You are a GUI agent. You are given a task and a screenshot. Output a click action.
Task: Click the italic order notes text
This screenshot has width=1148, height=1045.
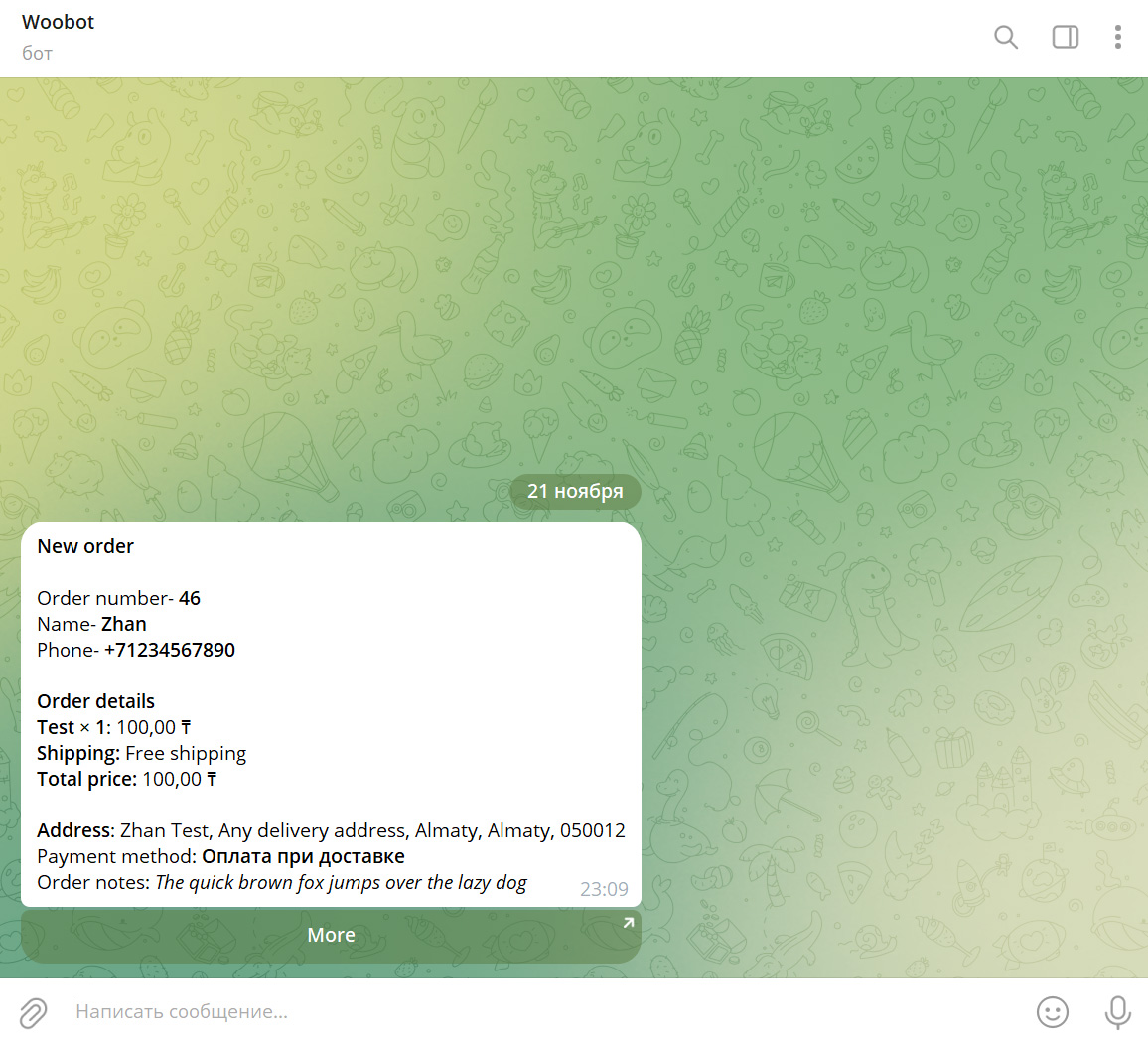point(342,882)
